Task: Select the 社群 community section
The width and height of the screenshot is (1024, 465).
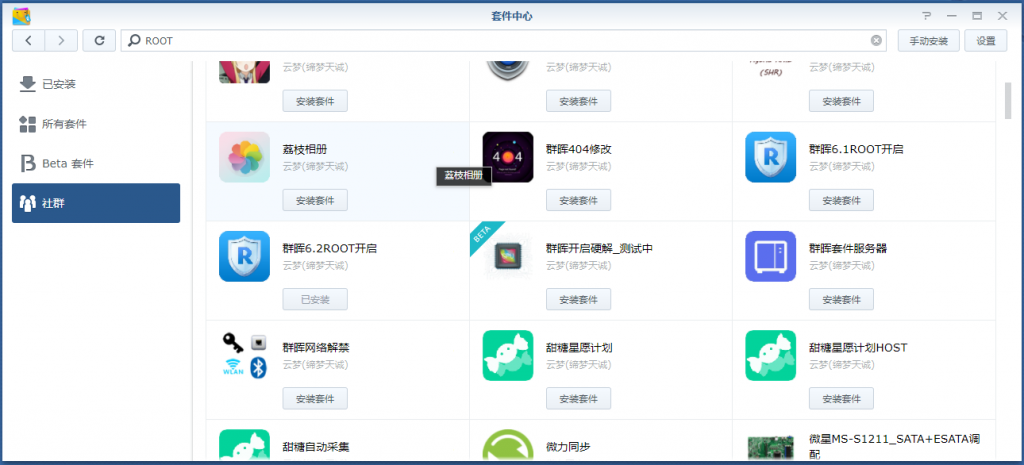Action: pos(96,203)
